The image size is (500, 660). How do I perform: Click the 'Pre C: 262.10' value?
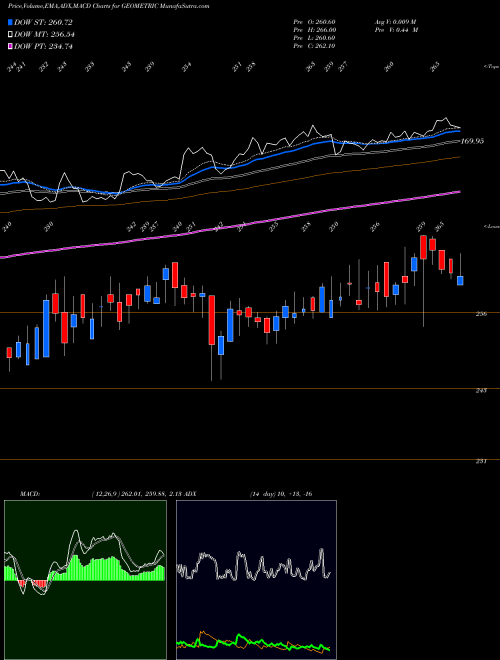pos(314,46)
